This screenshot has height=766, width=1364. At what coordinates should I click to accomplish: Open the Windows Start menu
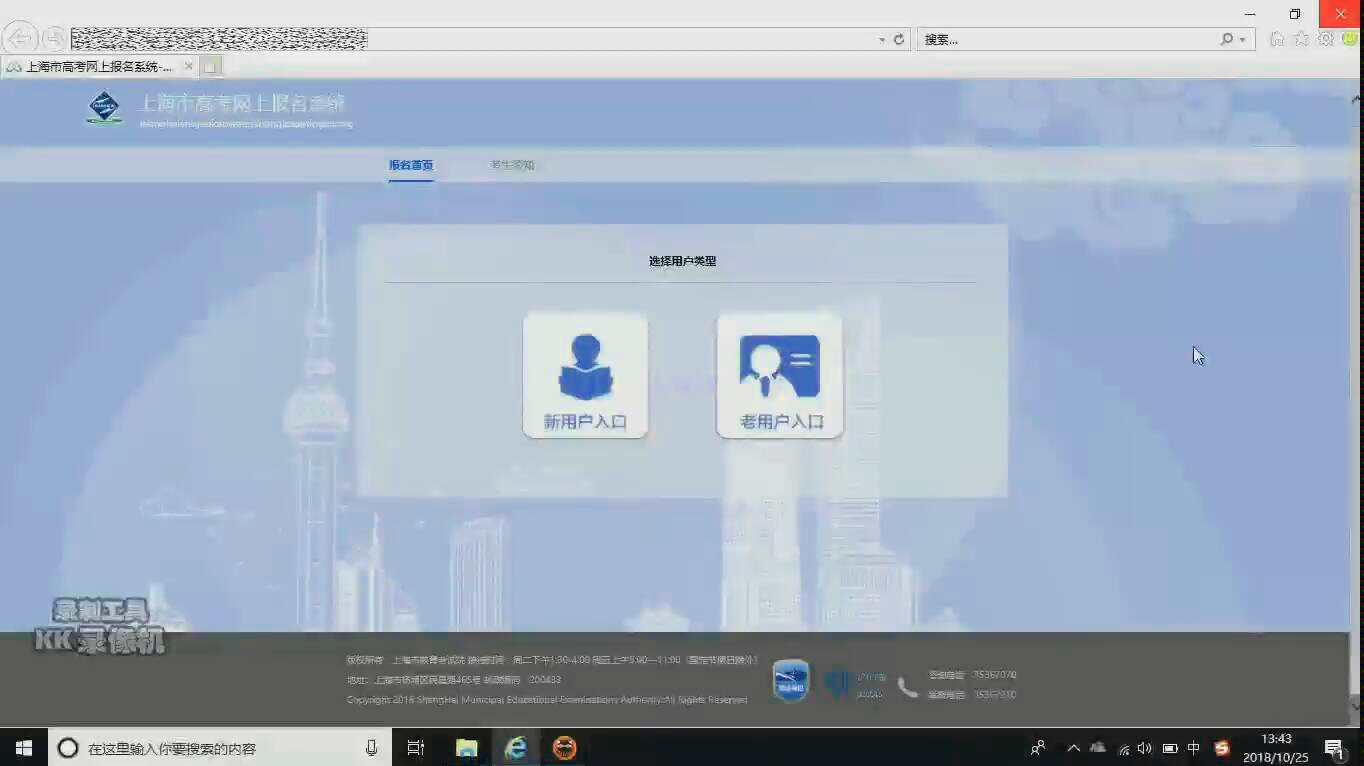(24, 748)
